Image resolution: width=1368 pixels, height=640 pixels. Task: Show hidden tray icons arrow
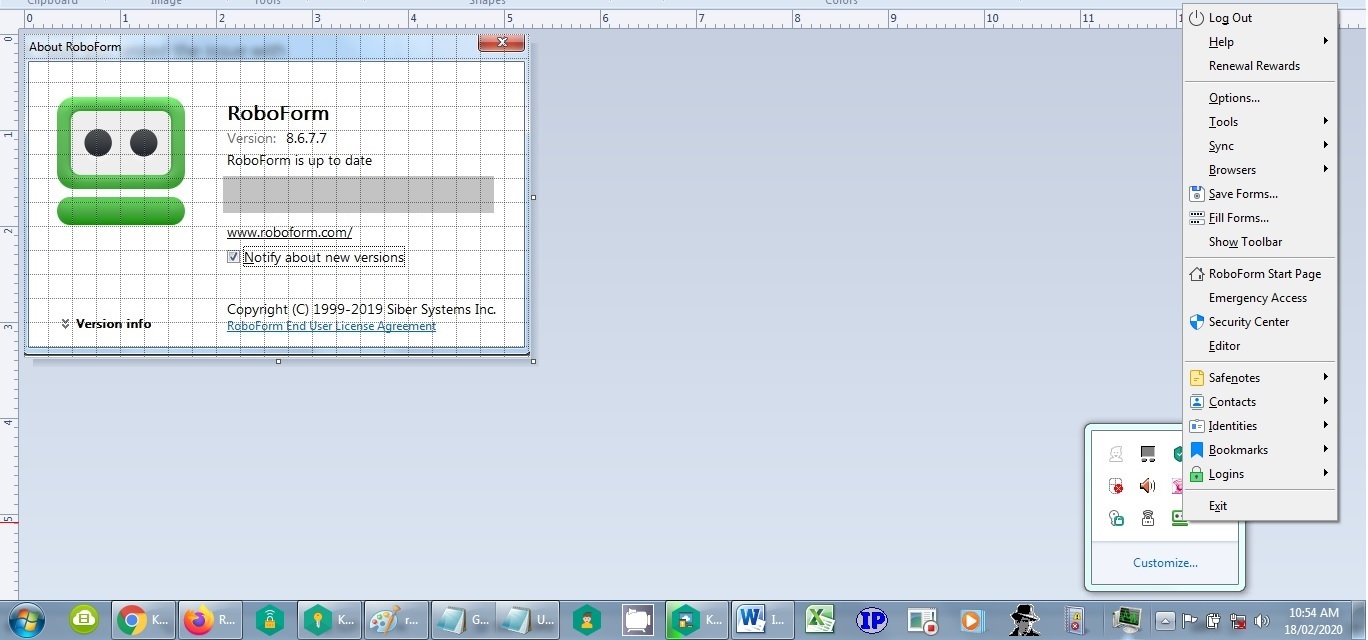pos(1165,621)
